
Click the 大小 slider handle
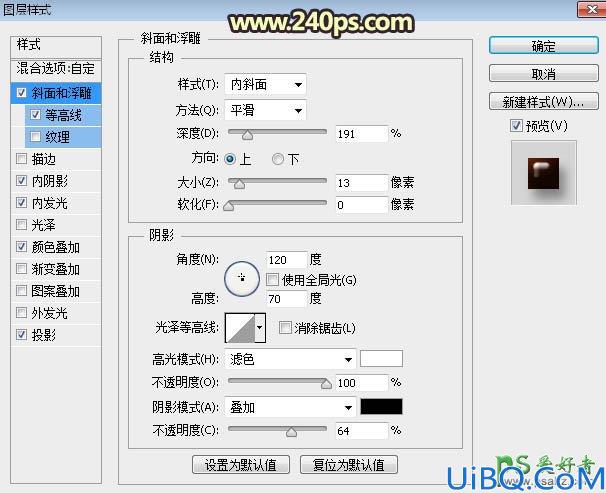point(240,184)
